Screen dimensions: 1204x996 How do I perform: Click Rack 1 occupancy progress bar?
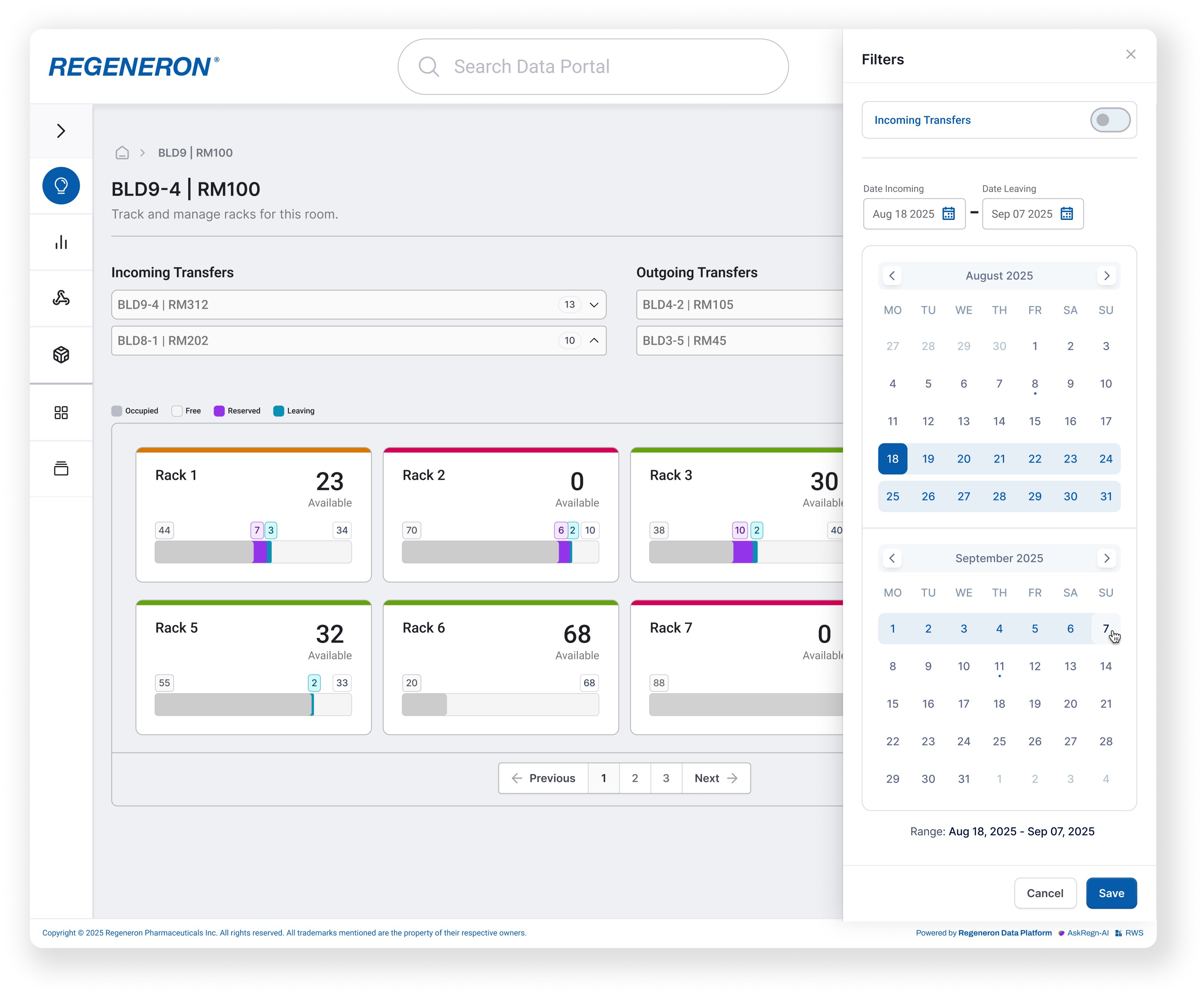click(x=253, y=552)
